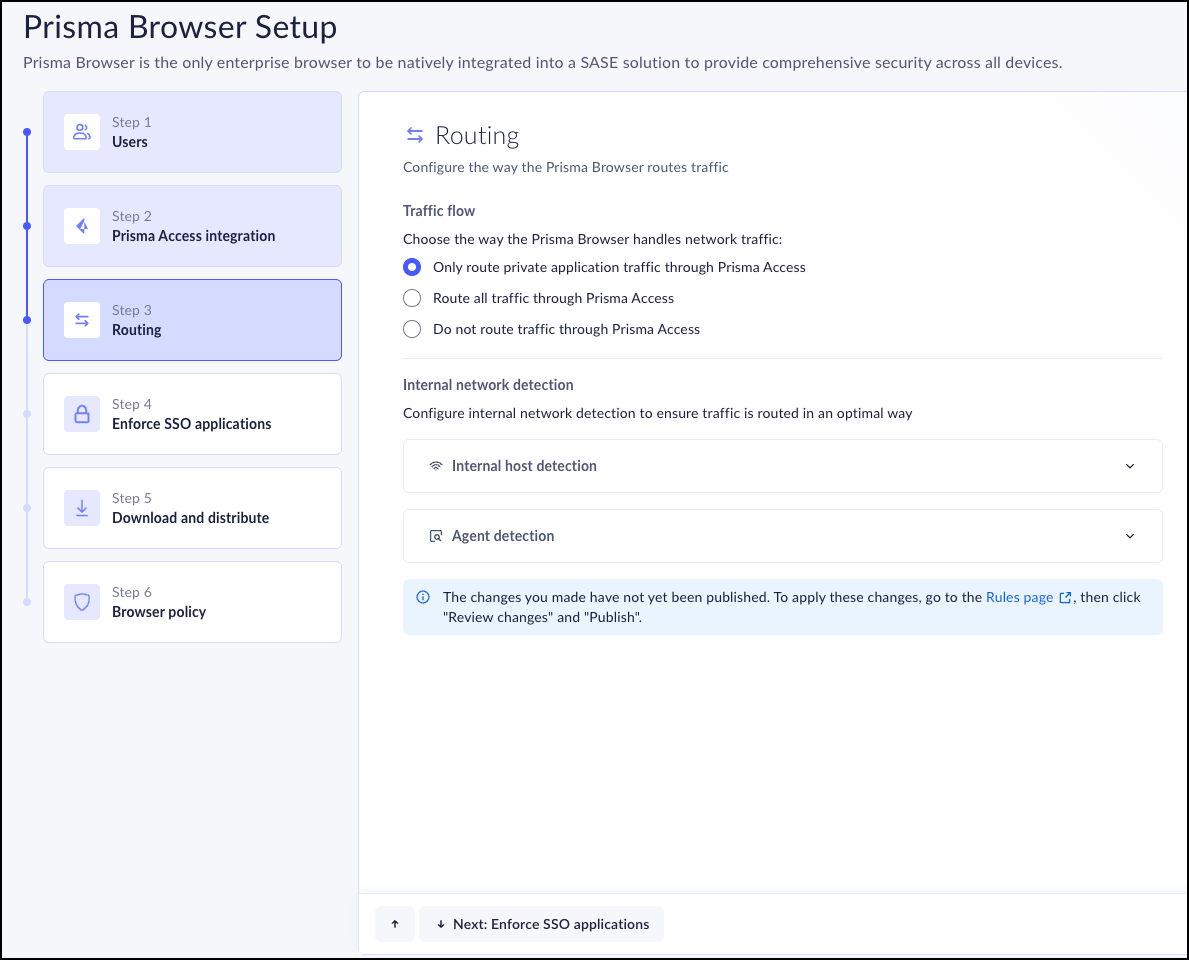Click the lock icon for Enforce SSO
This screenshot has height=960, width=1189.
click(x=82, y=414)
